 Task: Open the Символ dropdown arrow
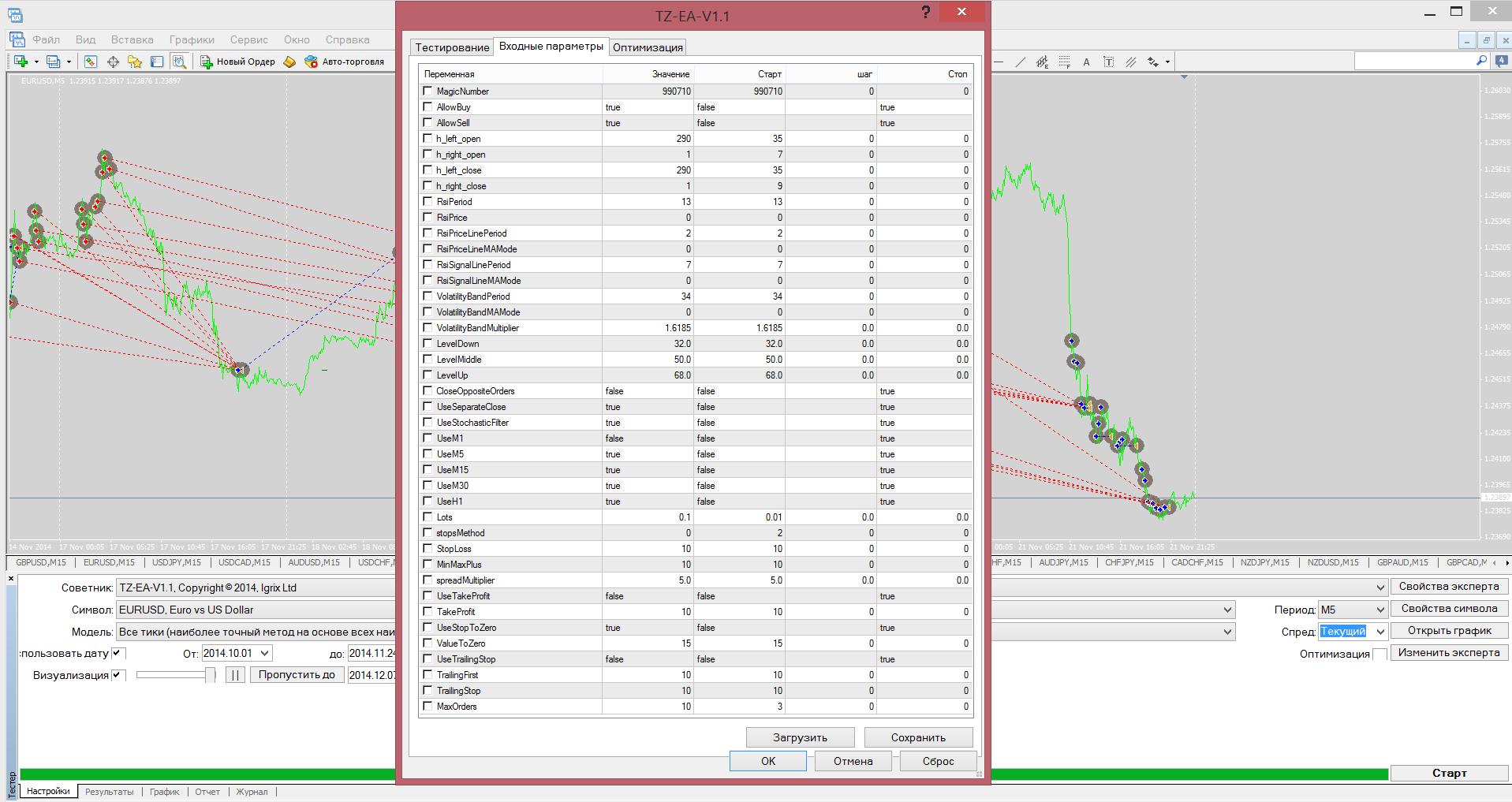pyautogui.click(x=1227, y=610)
